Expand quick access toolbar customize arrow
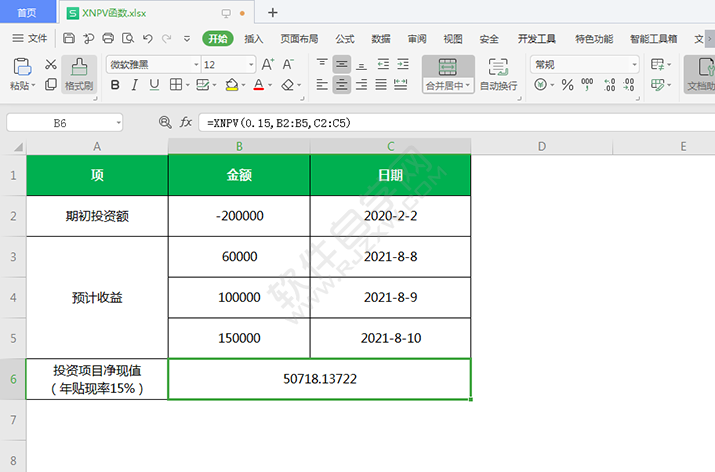Image resolution: width=715 pixels, height=472 pixels. pyautogui.click(x=187, y=39)
